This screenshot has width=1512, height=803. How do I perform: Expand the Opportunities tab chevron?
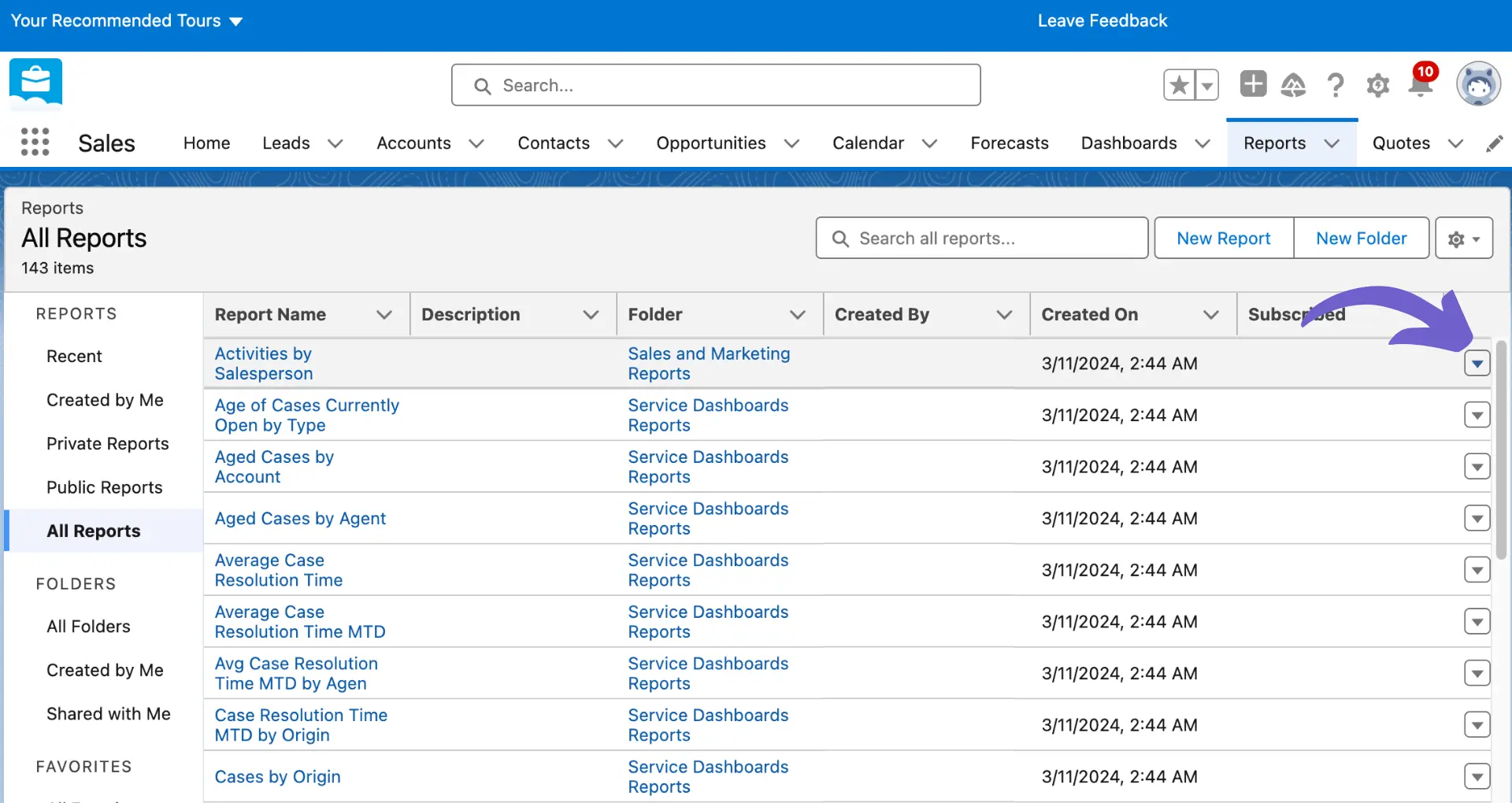(792, 143)
